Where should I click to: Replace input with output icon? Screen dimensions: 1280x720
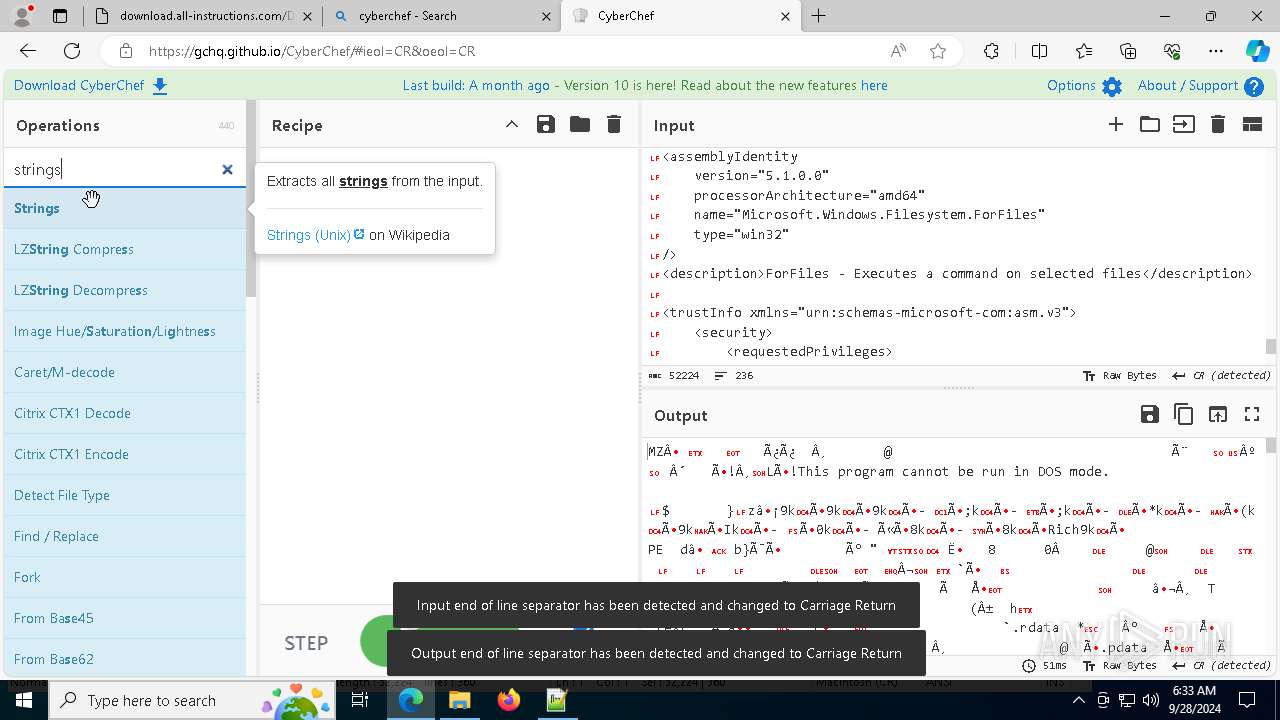coord(1218,414)
